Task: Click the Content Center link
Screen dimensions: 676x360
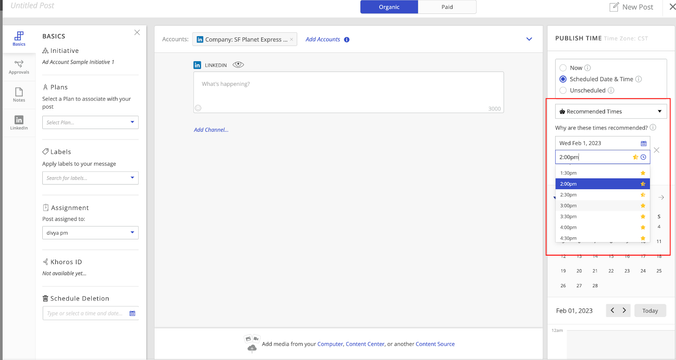Action: (x=365, y=344)
